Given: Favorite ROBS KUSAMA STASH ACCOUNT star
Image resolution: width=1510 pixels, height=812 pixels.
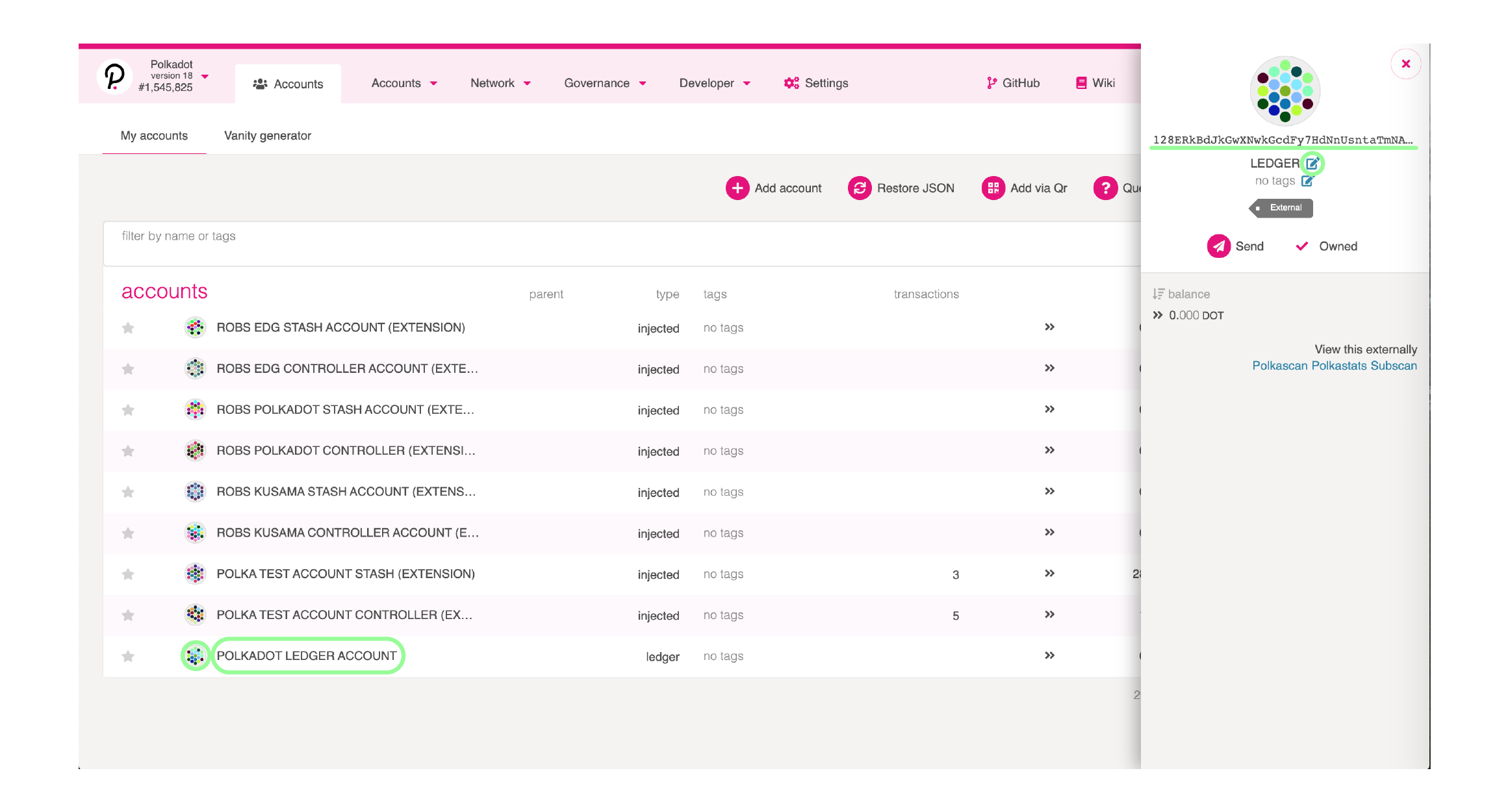Looking at the screenshot, I should click(128, 492).
